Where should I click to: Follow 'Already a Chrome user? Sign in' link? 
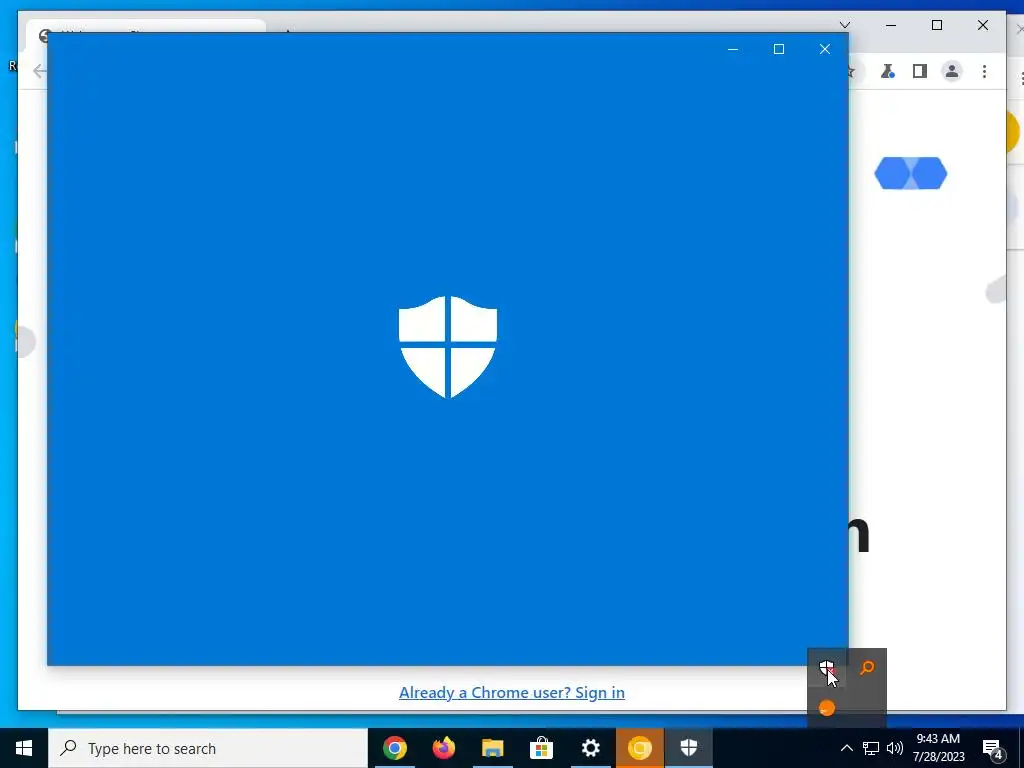click(x=512, y=692)
